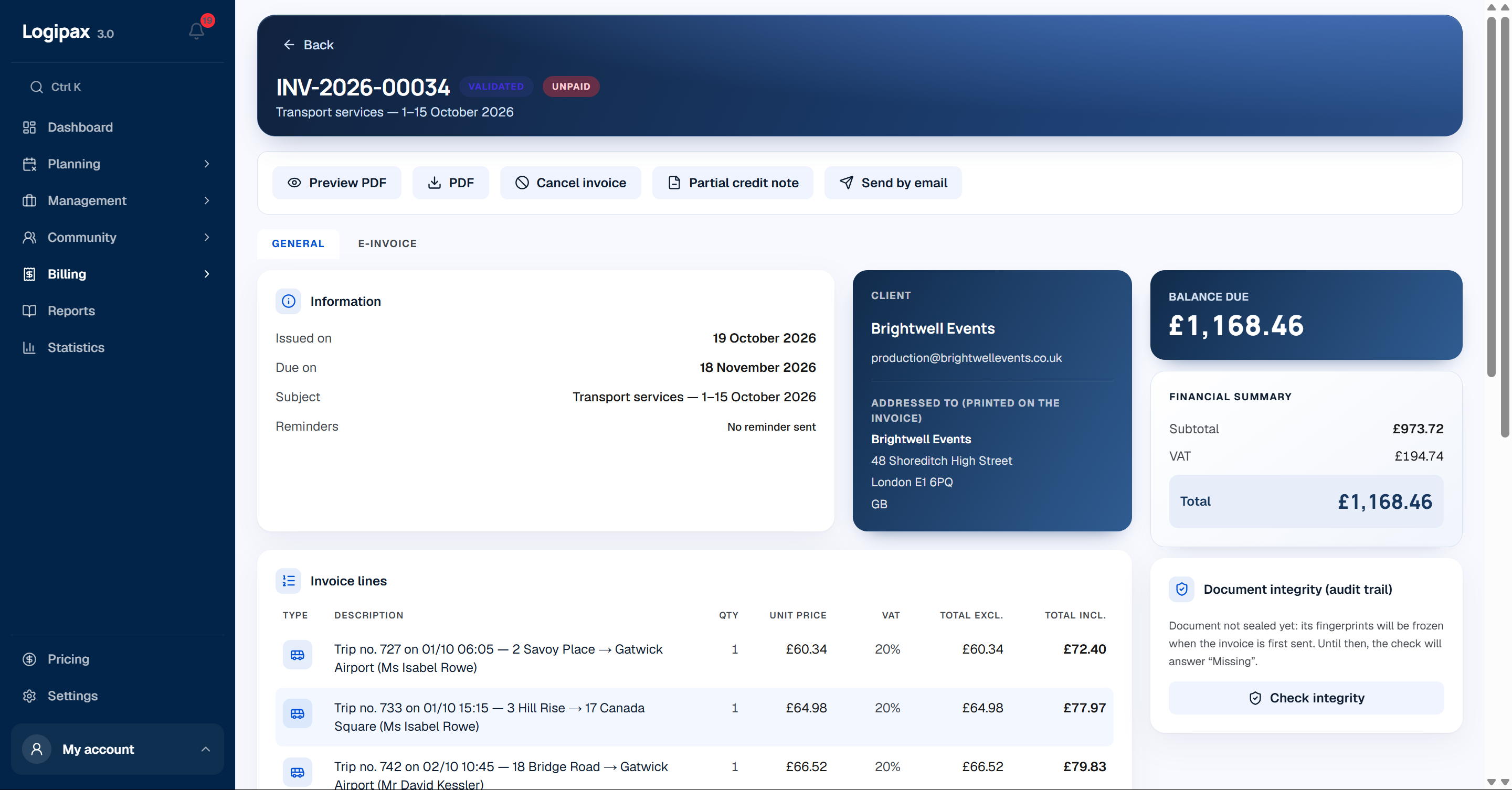Click the VALIDATED status badge
This screenshot has height=790, width=1512.
coord(496,86)
